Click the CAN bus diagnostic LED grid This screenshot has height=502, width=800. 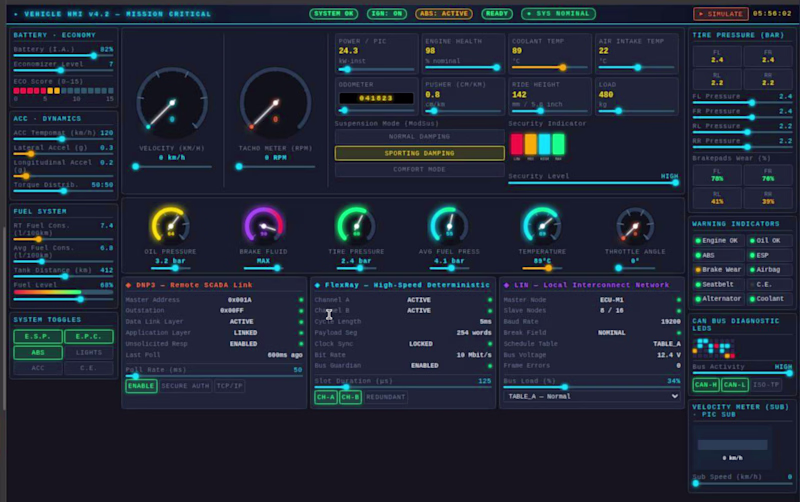[714, 348]
